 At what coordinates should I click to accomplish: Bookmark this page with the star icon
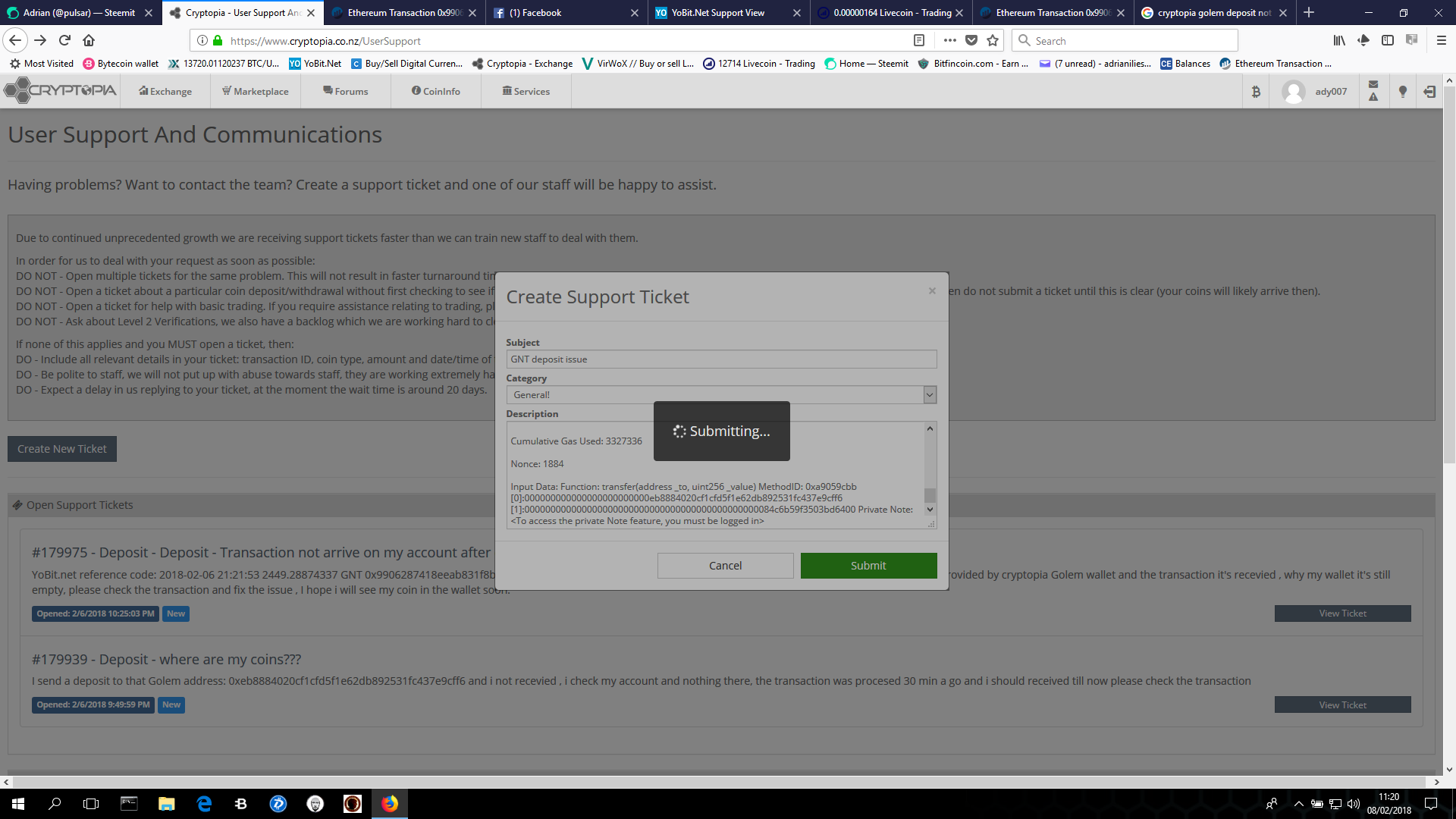[x=992, y=40]
